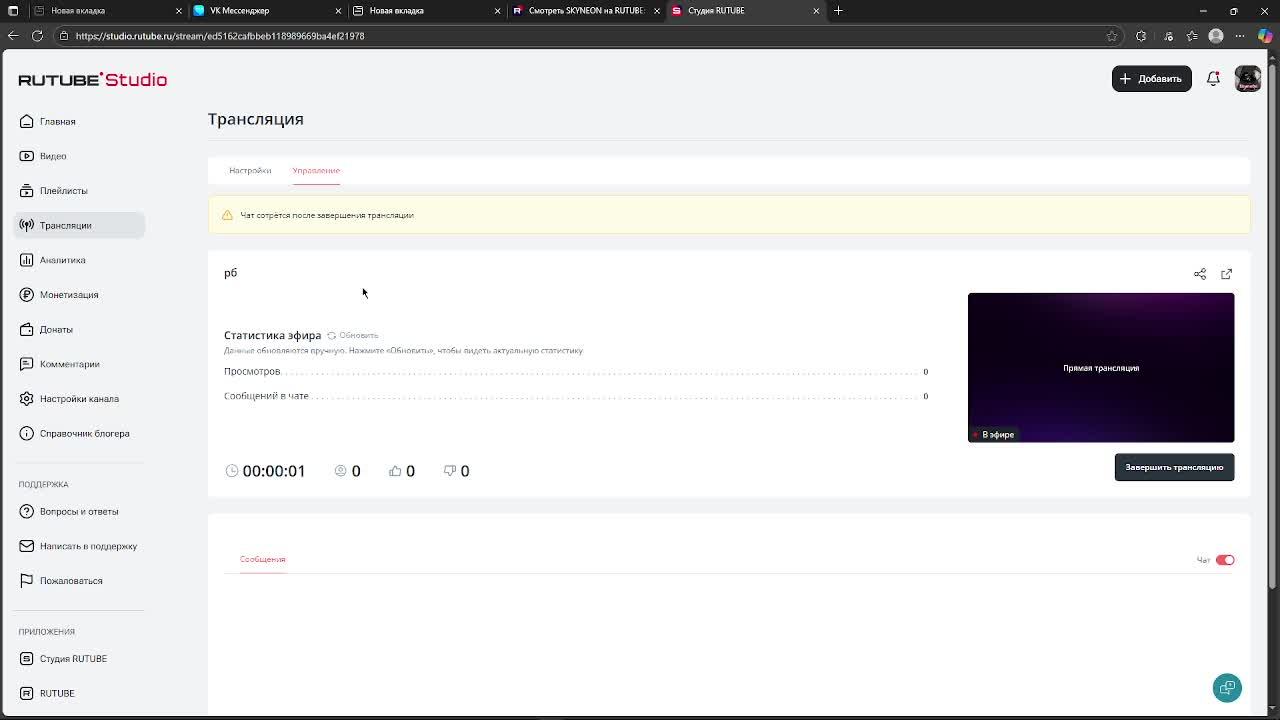Open Вопросы и ответы link
Screen dimensions: 1280x720
pos(80,511)
